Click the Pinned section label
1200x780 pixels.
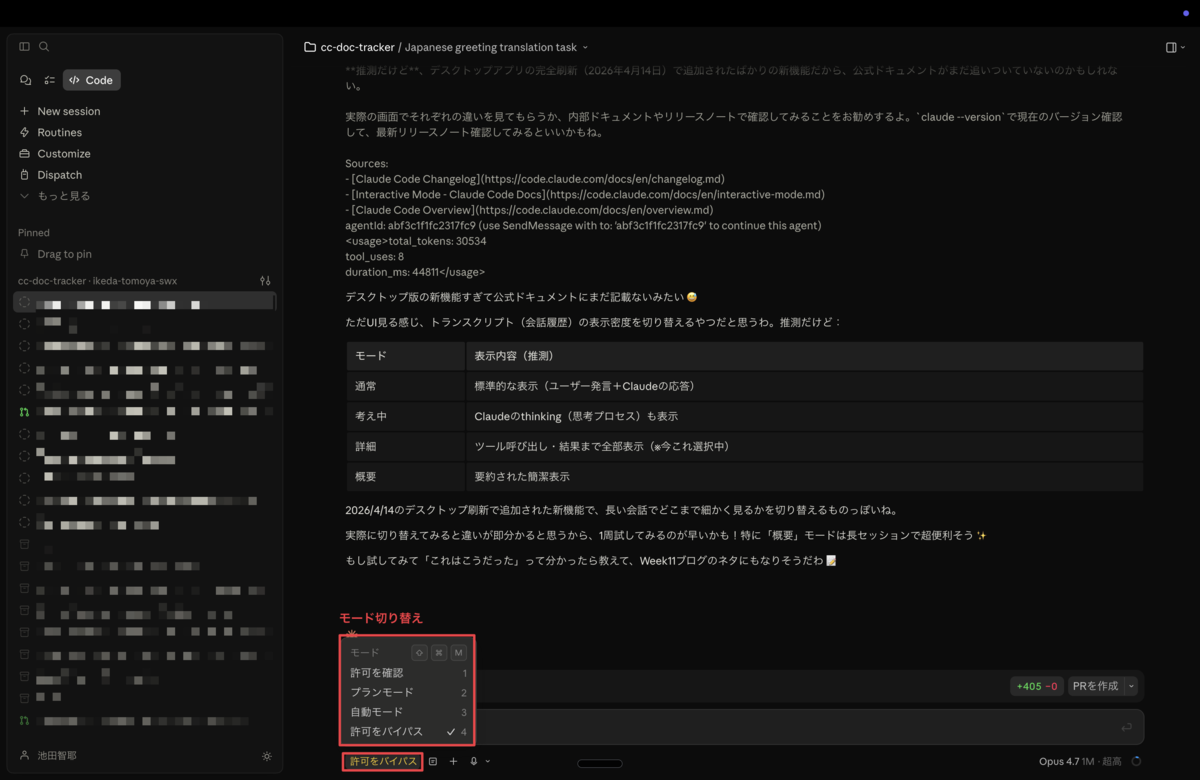(34, 233)
